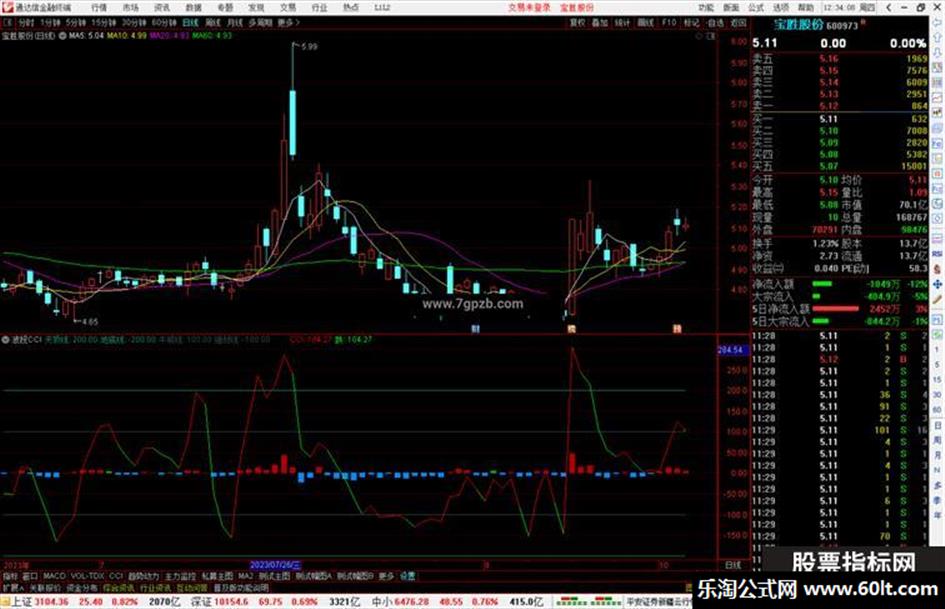Viewport: 945px width, 609px height.
Task: Click the 标记 mark button
Action: [691, 22]
